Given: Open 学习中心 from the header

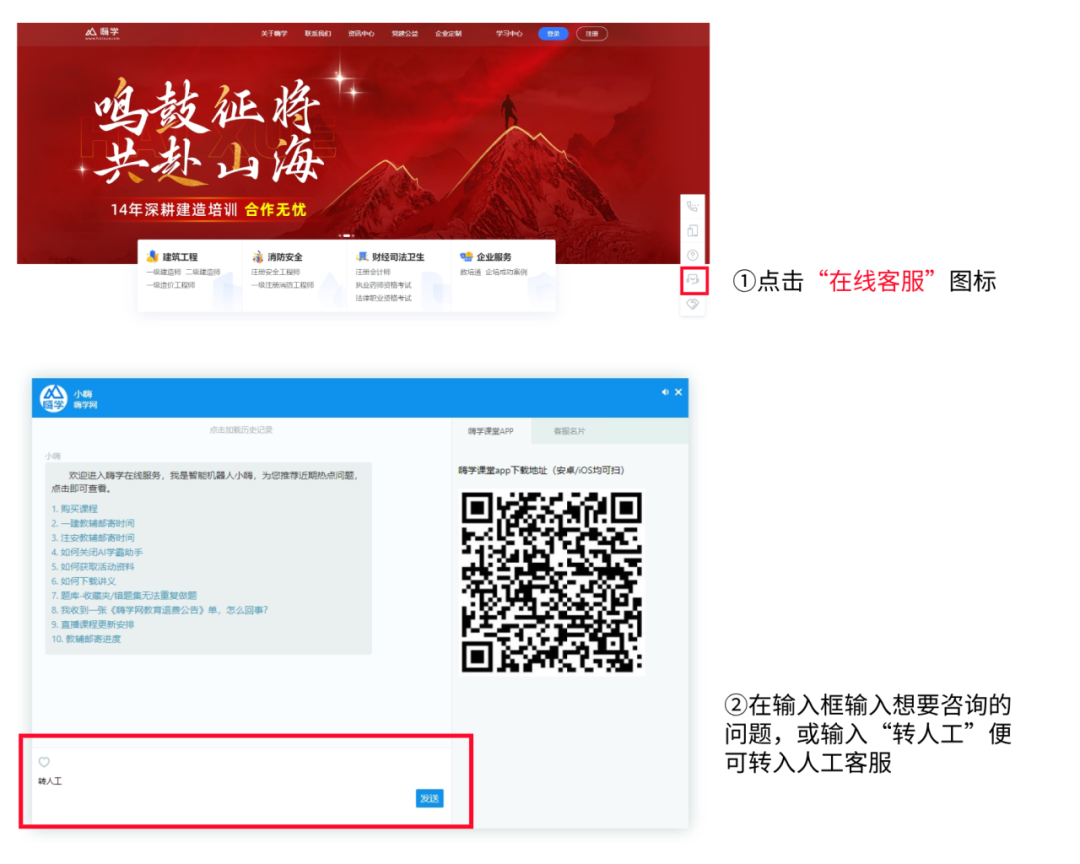Looking at the screenshot, I should tap(509, 34).
